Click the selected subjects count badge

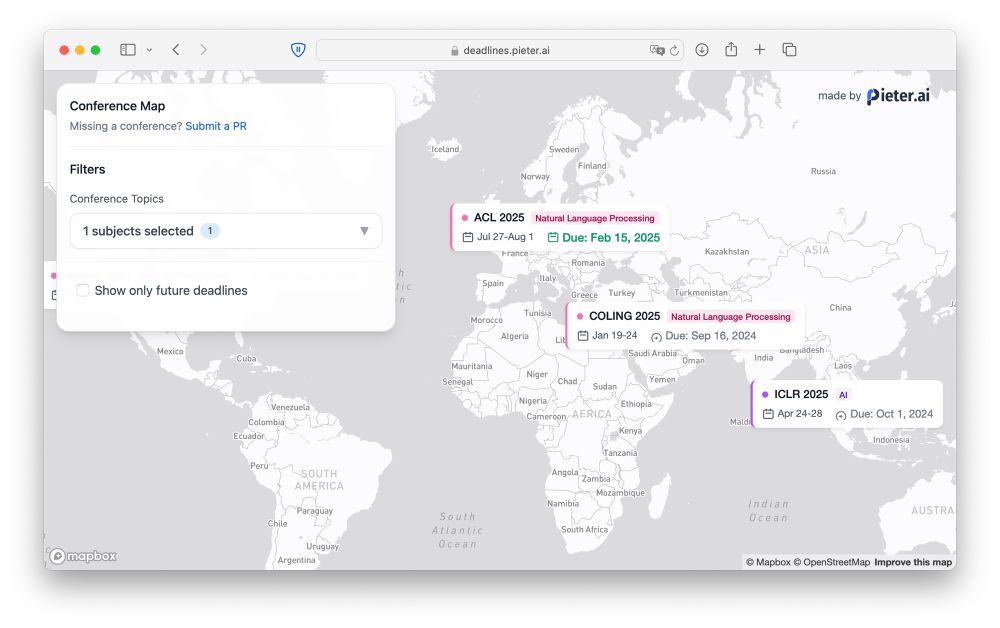click(210, 231)
